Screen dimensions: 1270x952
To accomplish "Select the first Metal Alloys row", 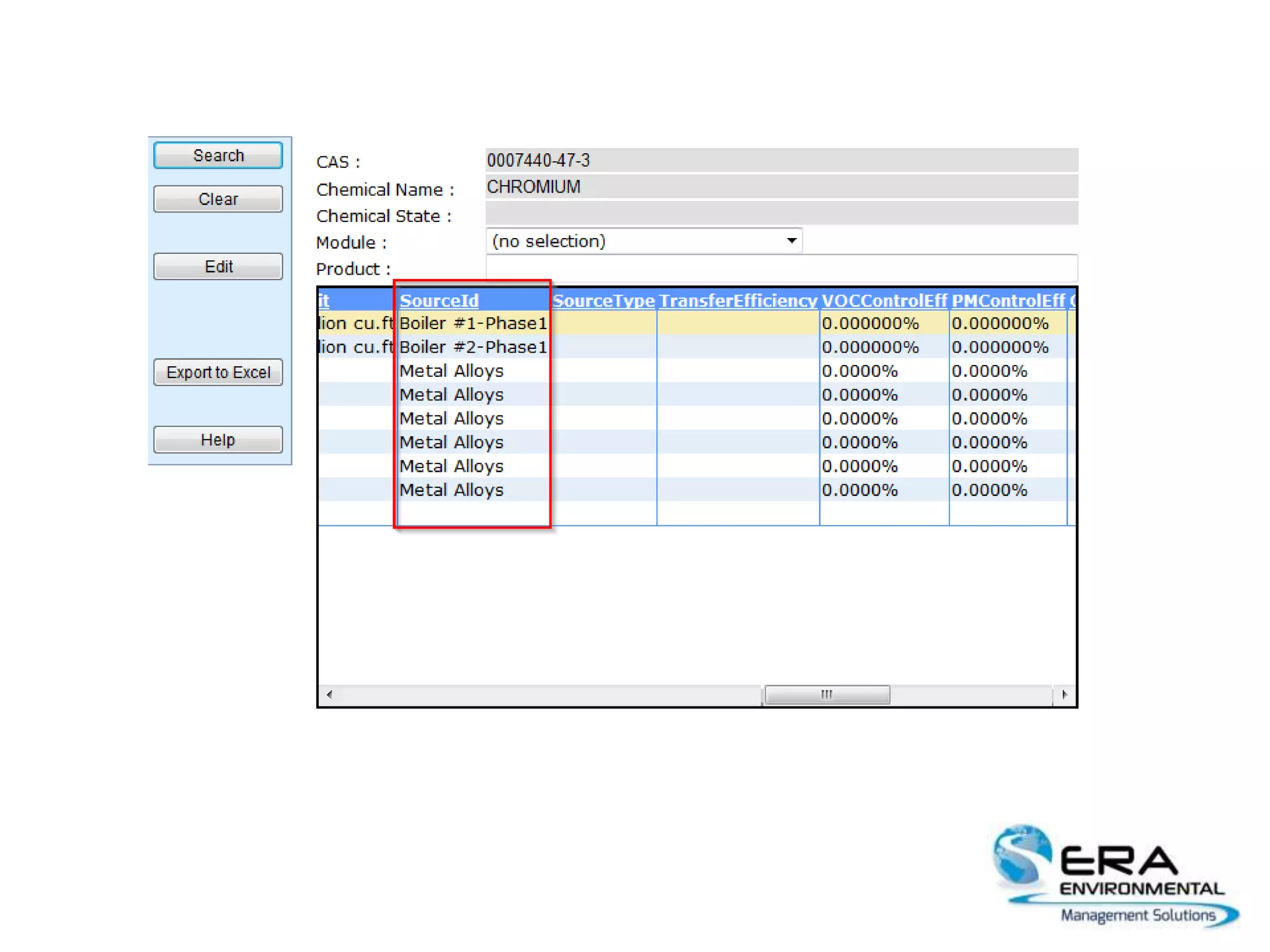I will [451, 371].
